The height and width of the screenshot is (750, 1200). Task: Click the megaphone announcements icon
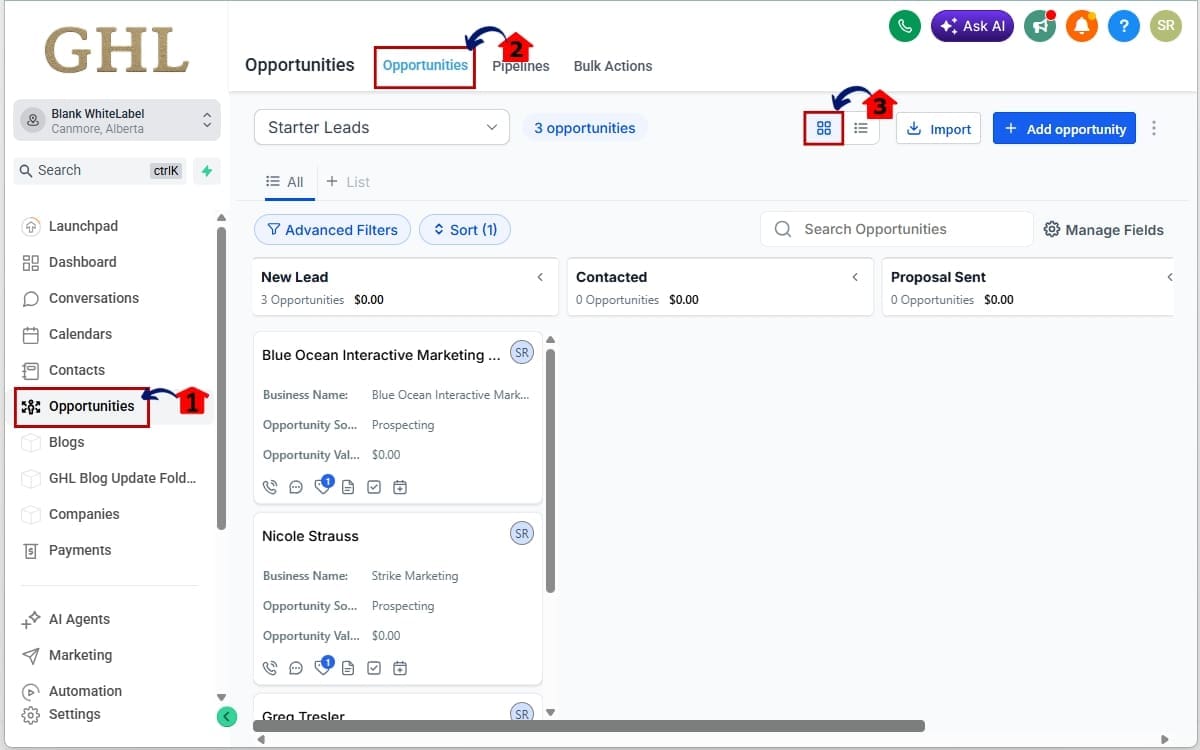point(1040,26)
